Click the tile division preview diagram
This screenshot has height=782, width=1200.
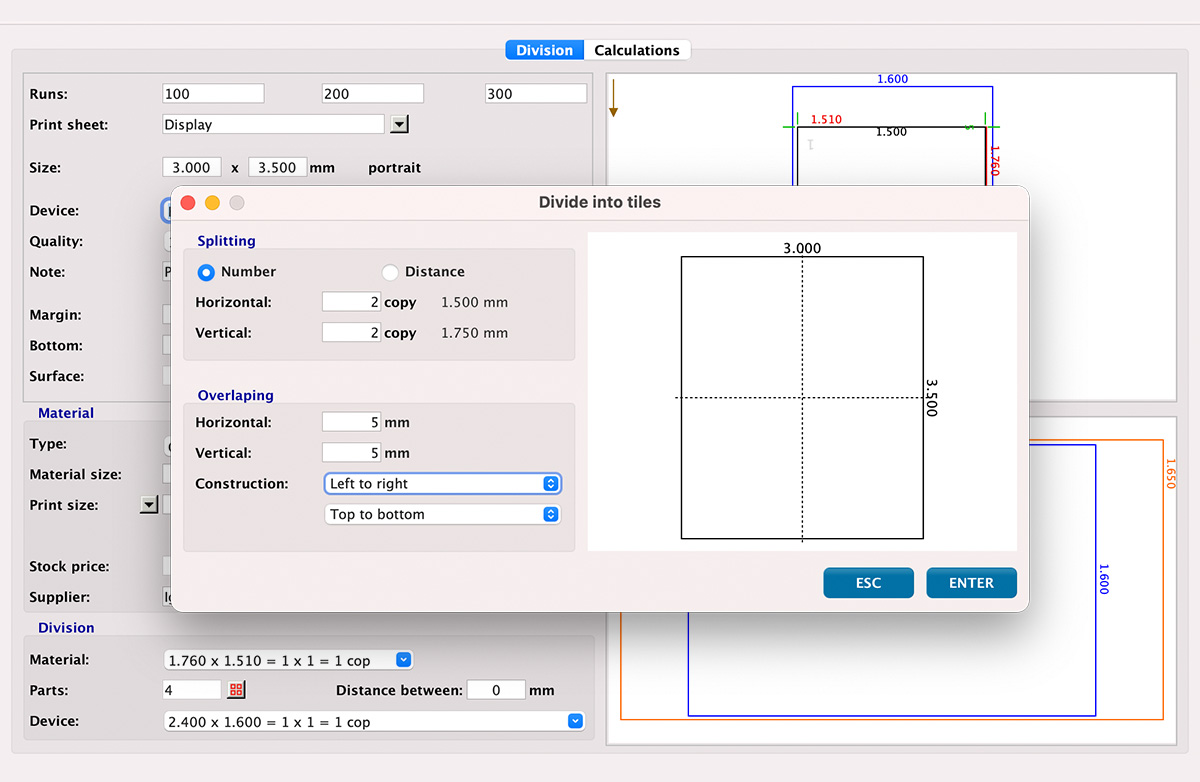click(x=801, y=396)
